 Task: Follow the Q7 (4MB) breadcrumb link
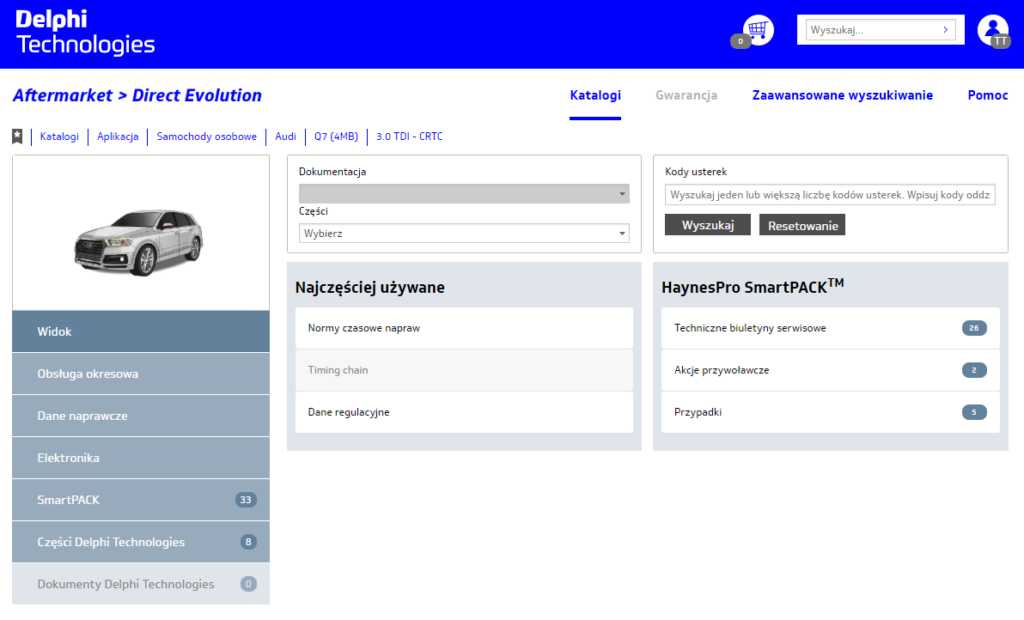coord(336,137)
